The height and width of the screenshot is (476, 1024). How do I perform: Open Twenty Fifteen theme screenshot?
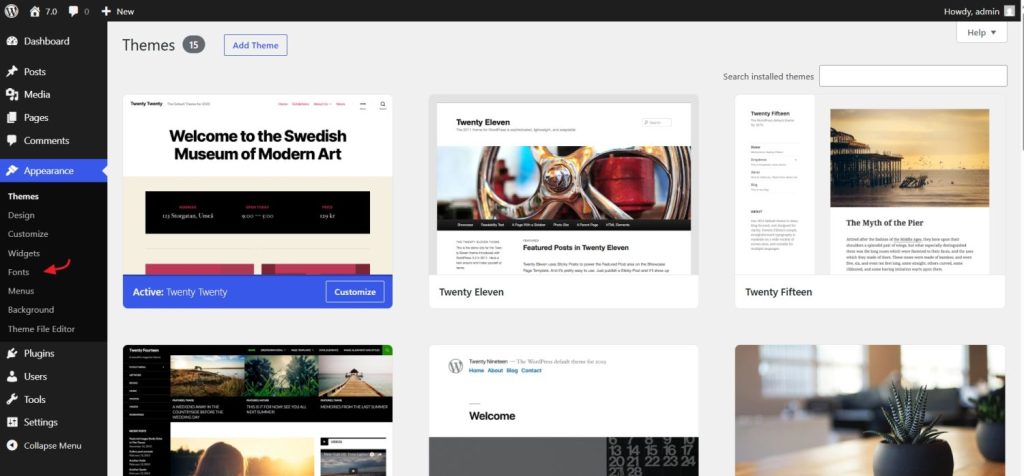870,185
